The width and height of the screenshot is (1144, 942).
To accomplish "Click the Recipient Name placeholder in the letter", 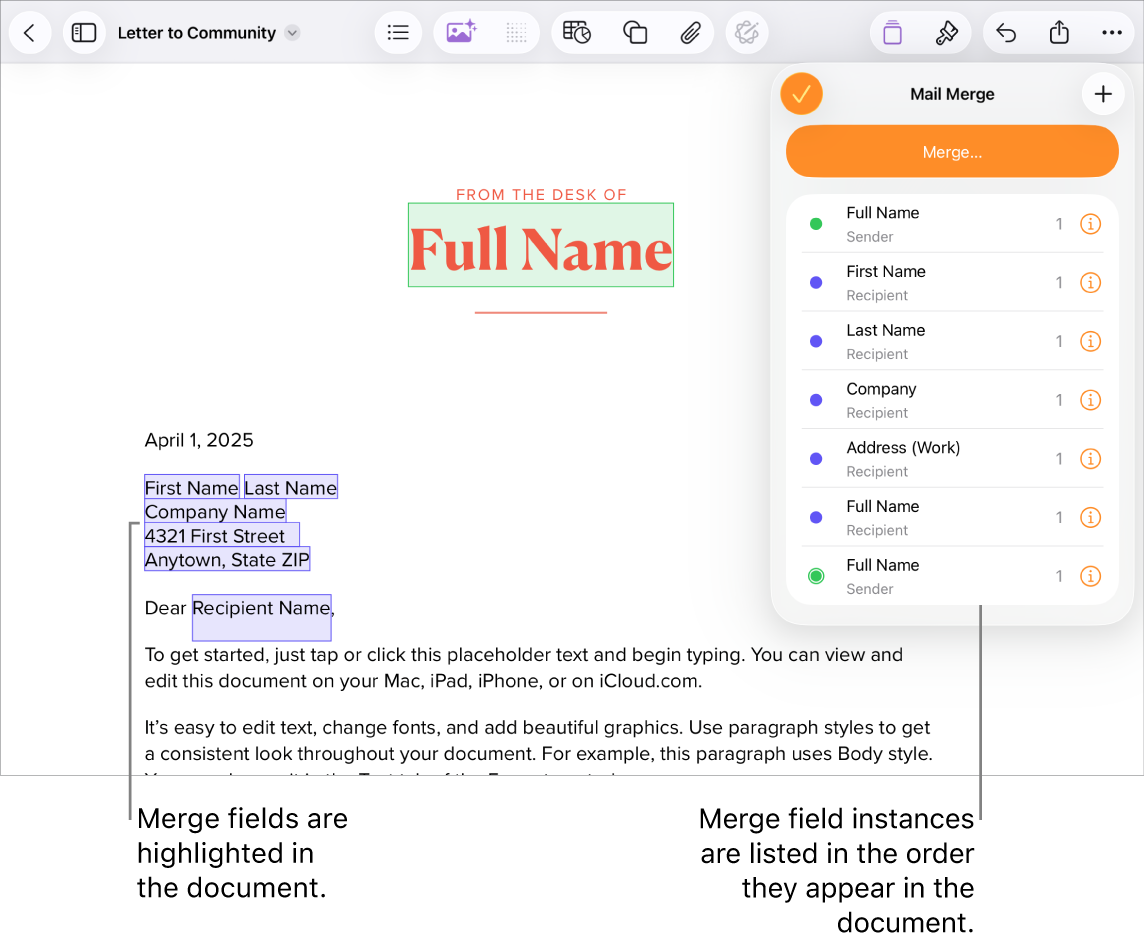I will pos(261,608).
